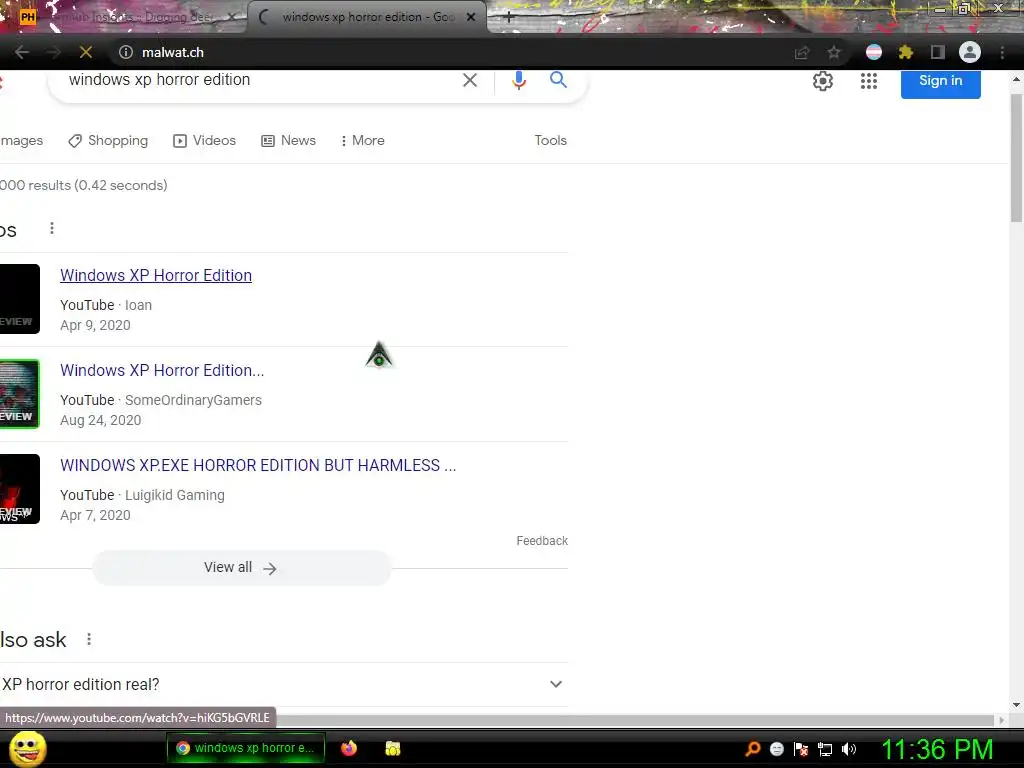Open a new browser tab
Image resolution: width=1024 pixels, height=768 pixels.
[509, 17]
